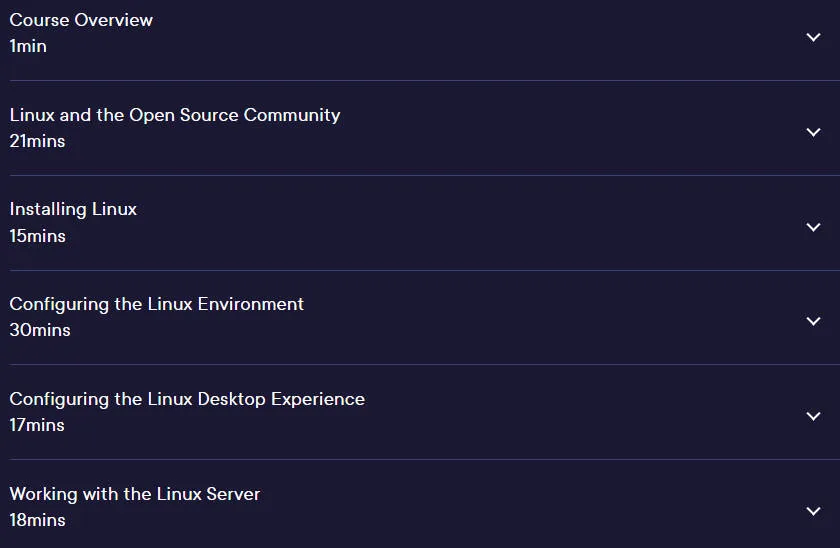Select Configuring the Linux Environment title

(x=156, y=304)
